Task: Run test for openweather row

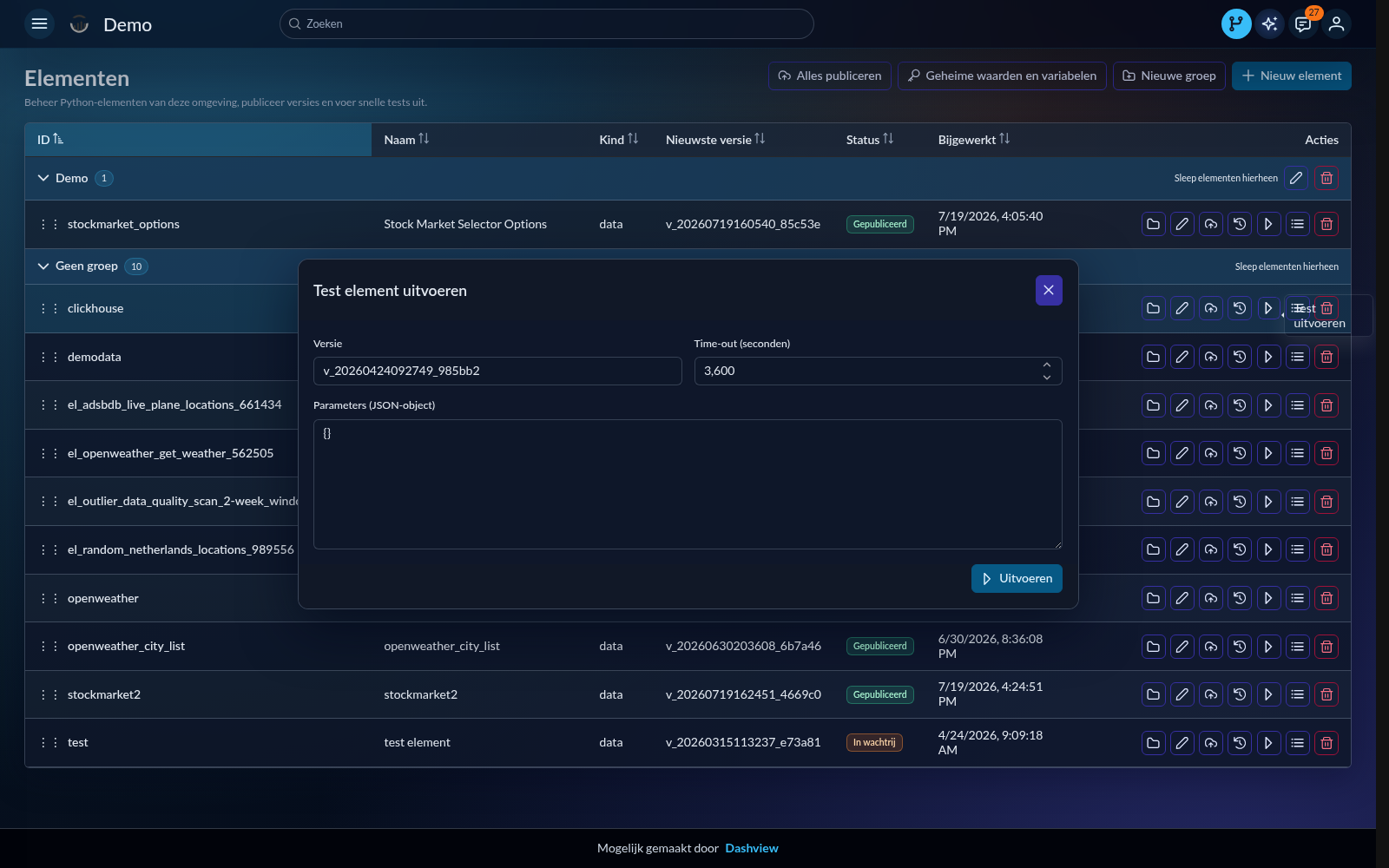Action: [x=1268, y=598]
